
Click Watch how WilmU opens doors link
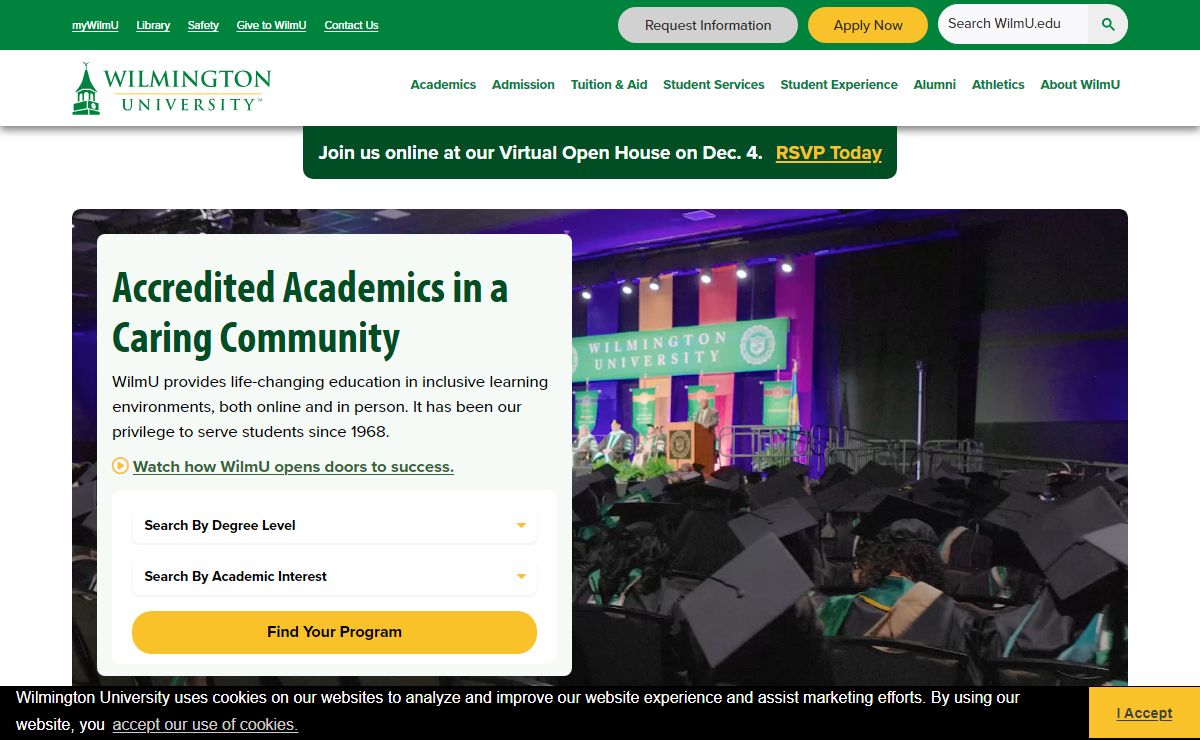pos(293,466)
